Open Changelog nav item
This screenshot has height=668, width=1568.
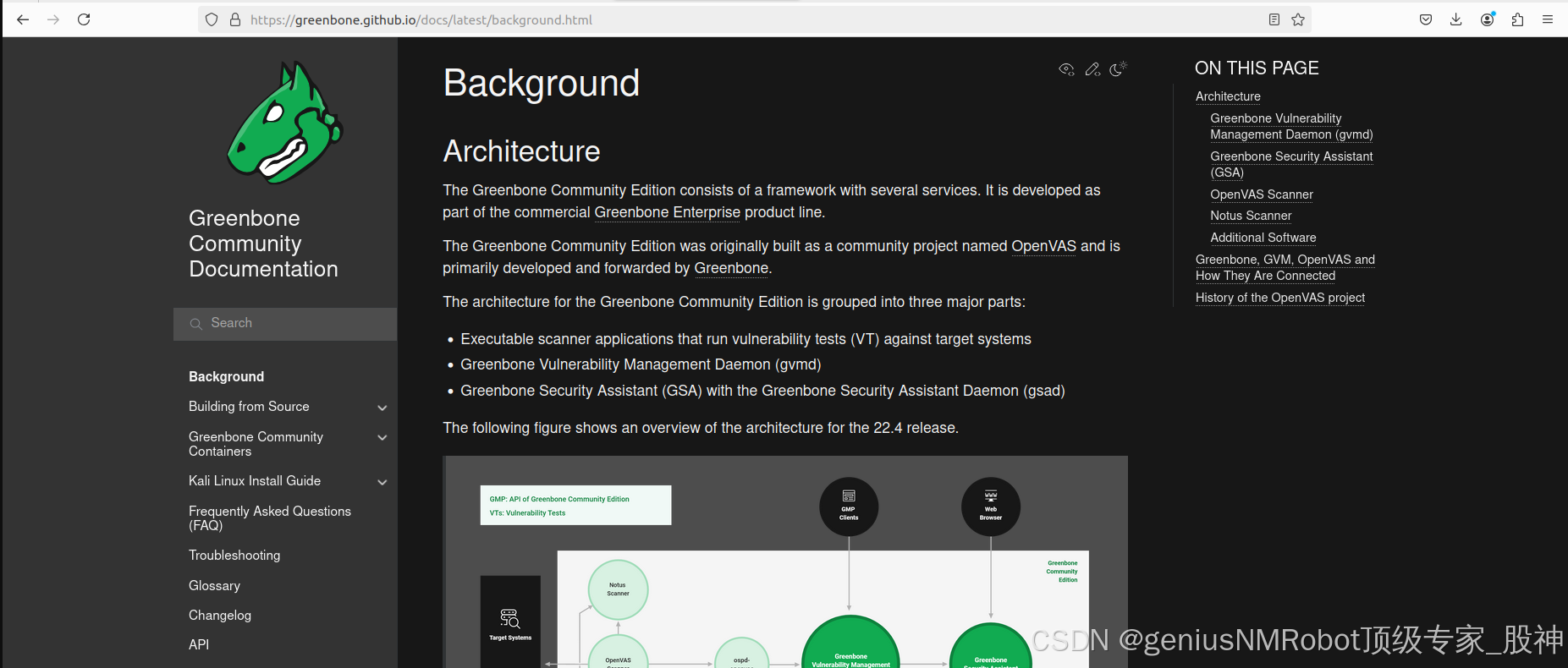click(220, 616)
